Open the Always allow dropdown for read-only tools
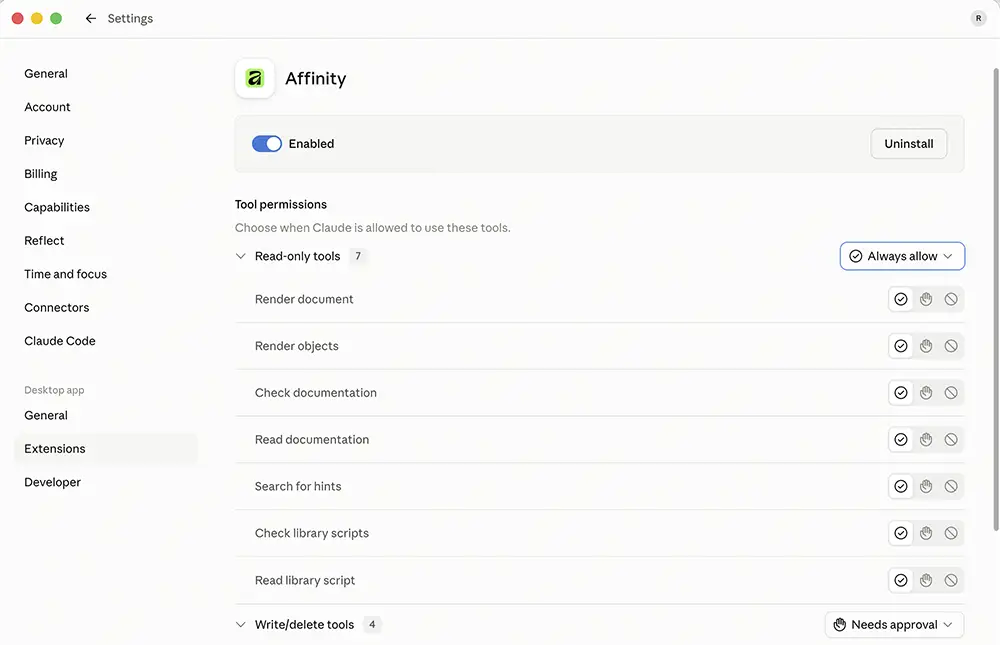This screenshot has height=645, width=1000. 902,256
